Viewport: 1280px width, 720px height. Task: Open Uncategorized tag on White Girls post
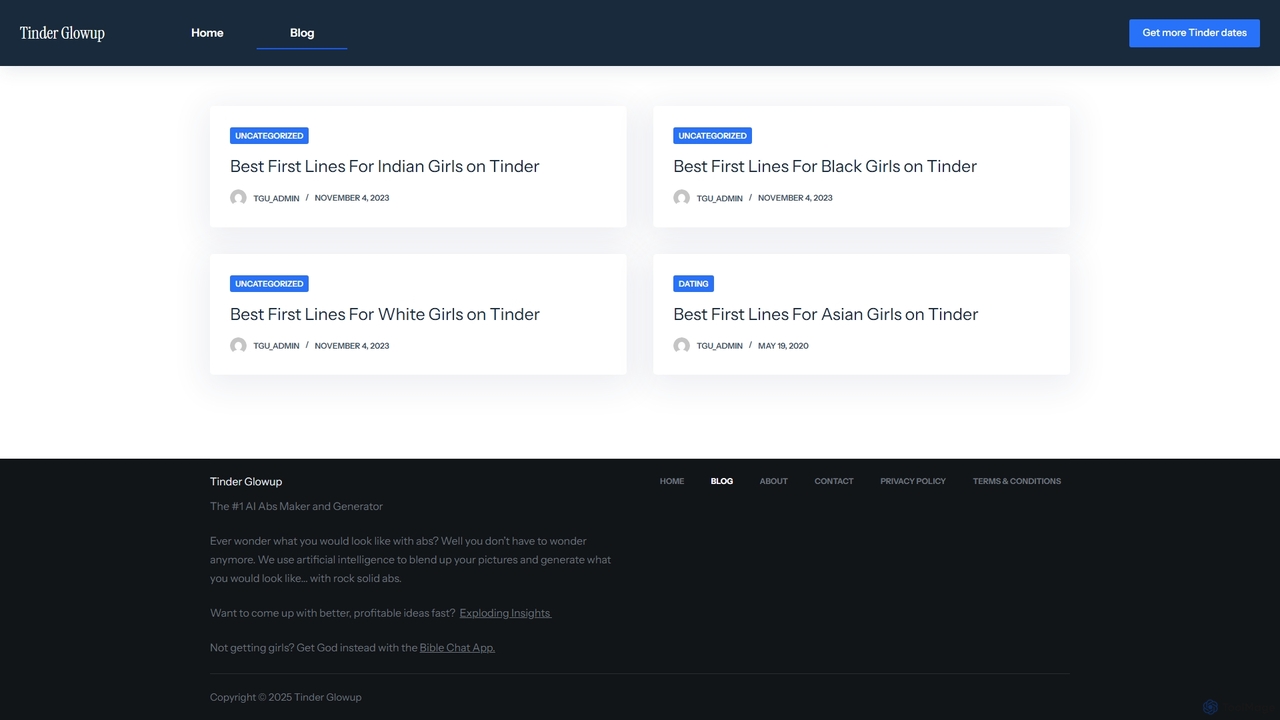pyautogui.click(x=269, y=284)
